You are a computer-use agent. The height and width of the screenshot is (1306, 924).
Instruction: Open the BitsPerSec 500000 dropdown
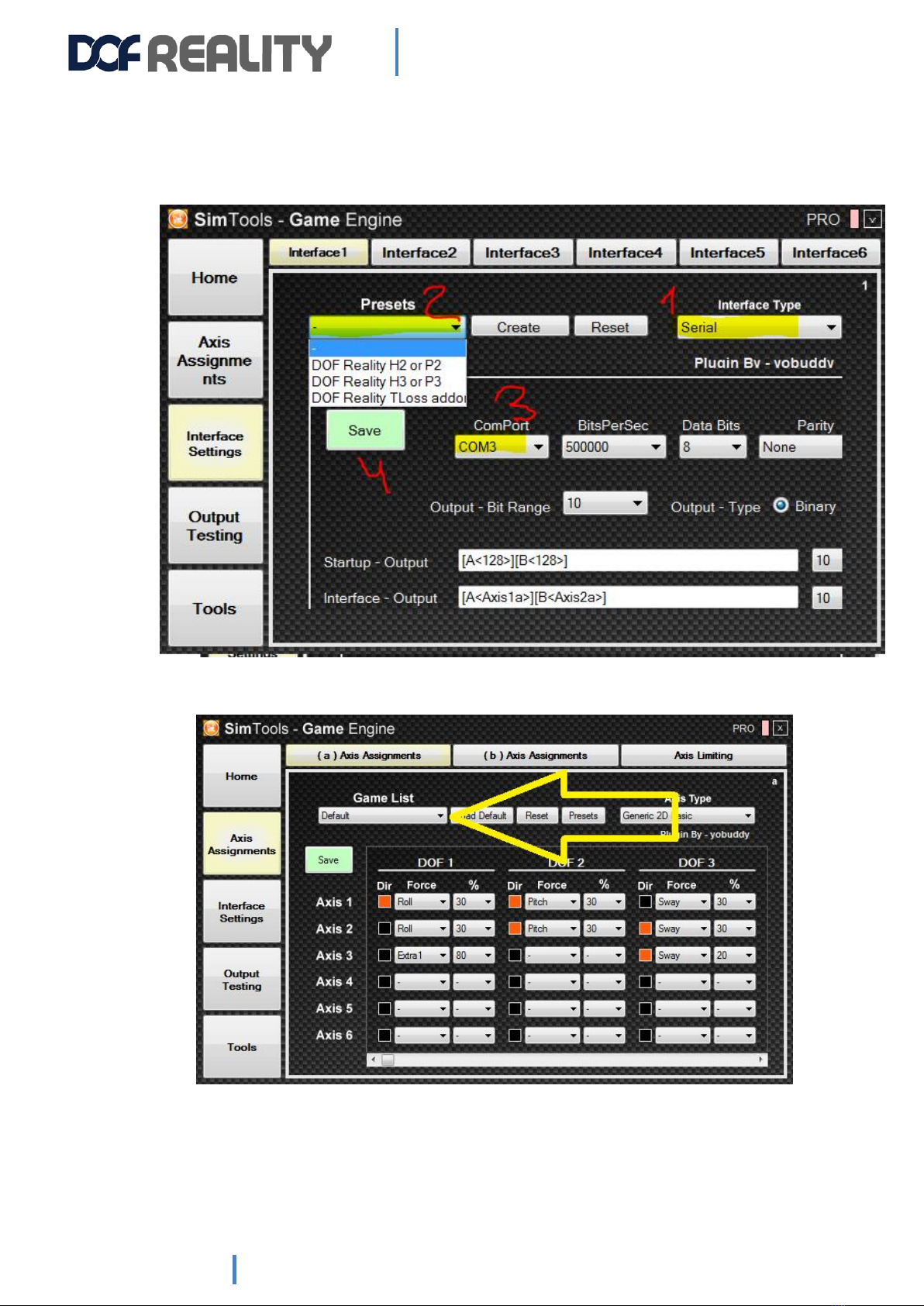(613, 447)
